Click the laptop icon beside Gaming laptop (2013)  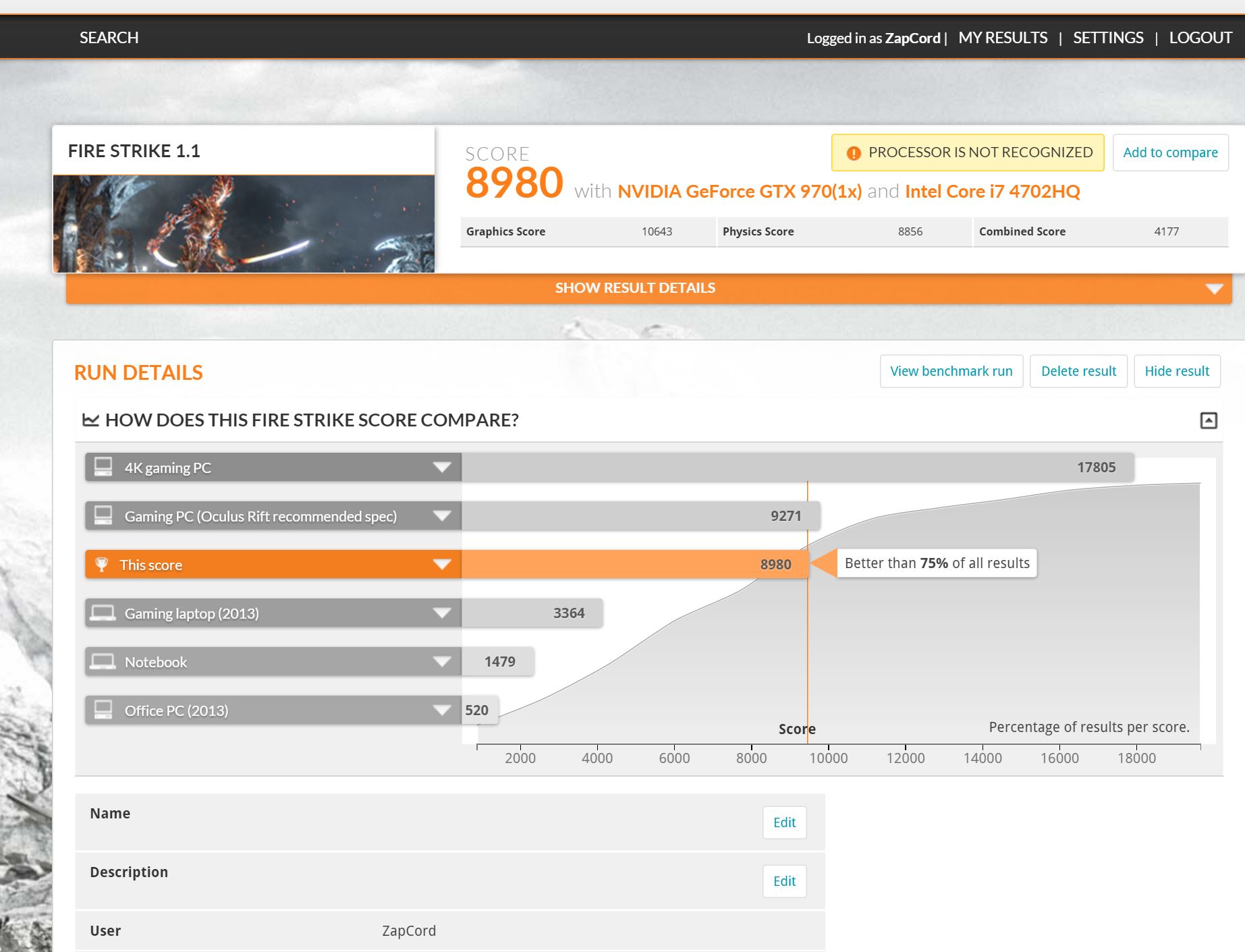tap(103, 613)
